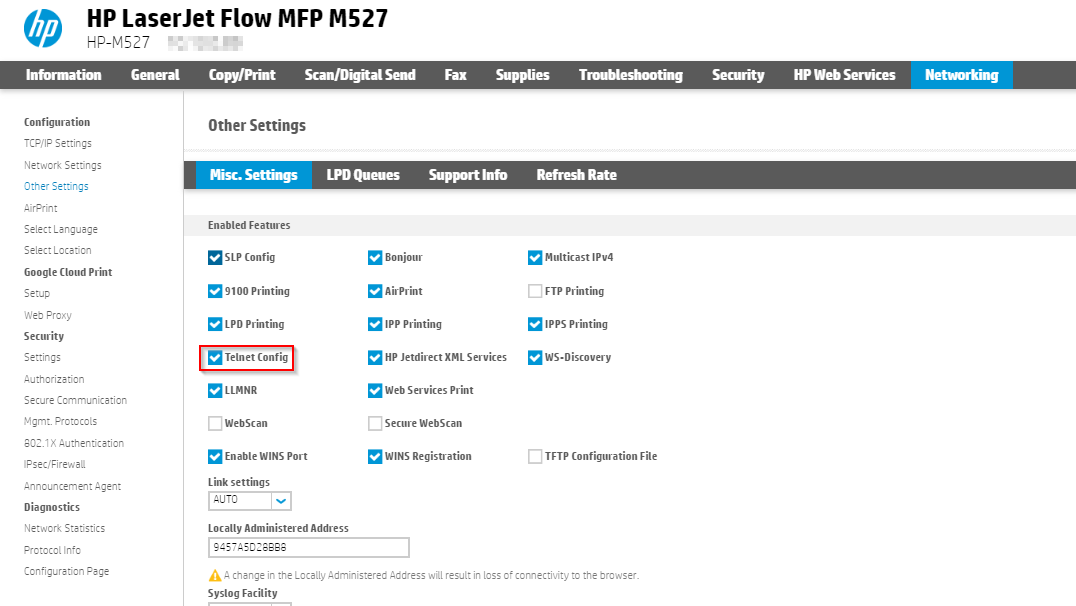Open TCP/IP Settings in sidebar
Screen dimensions: 1076x606
[58, 144]
